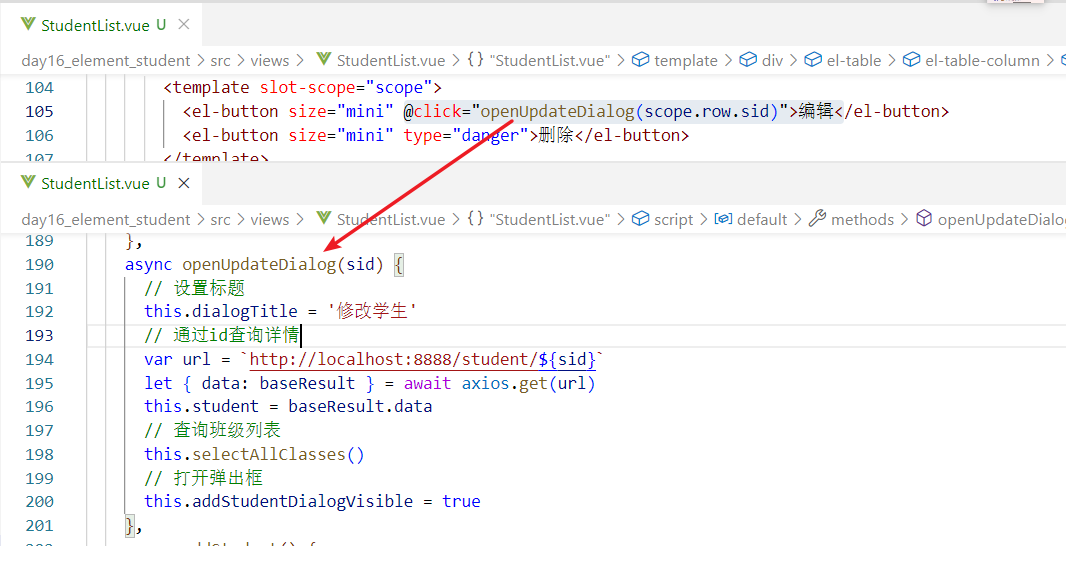Click method cube icon before openUpdateDialog breadcrumb
The width and height of the screenshot is (1072, 562).
coord(924,219)
